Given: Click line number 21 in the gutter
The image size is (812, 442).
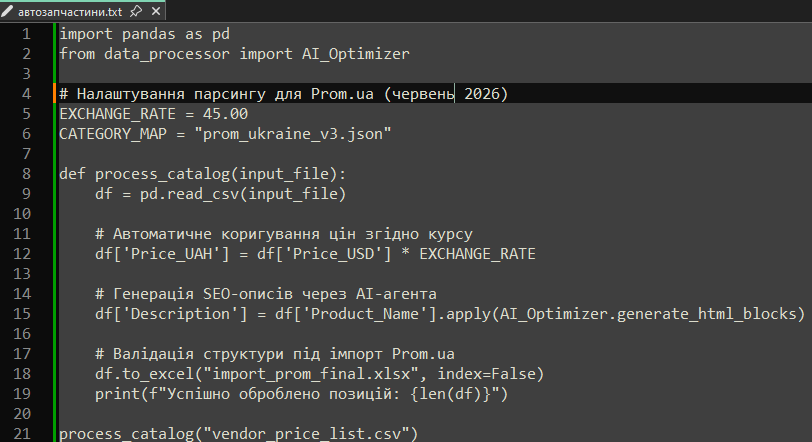Looking at the screenshot, I should click(x=22, y=433).
